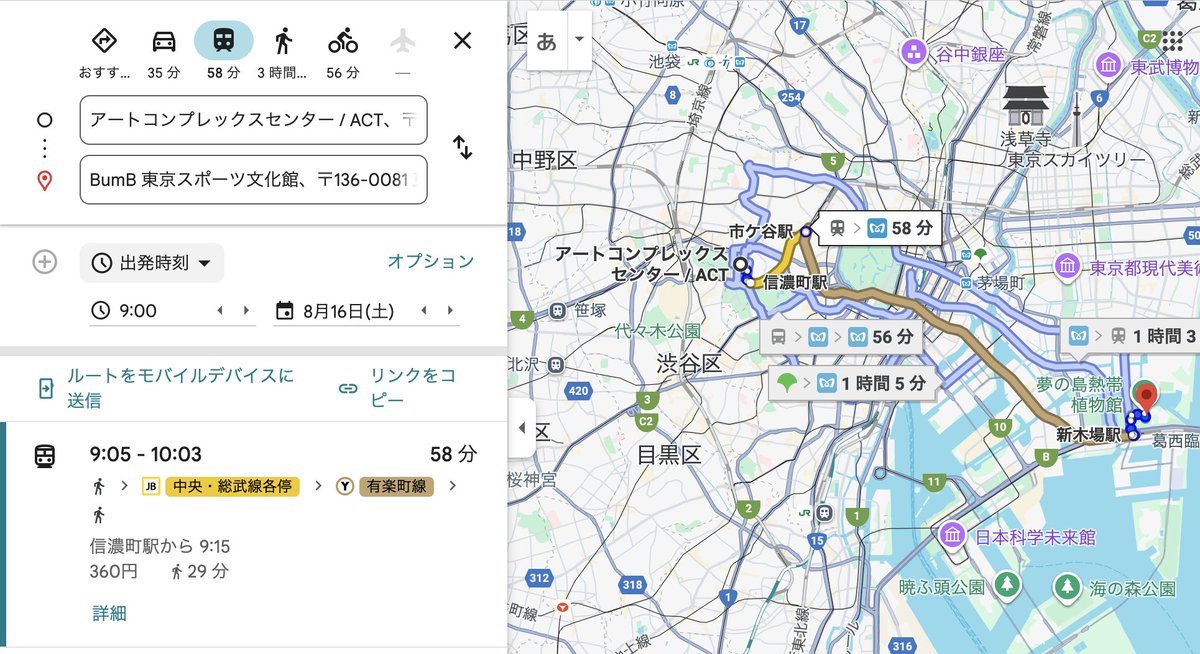This screenshot has height=654, width=1200.
Task: Select the 1 時間 5 分 route label
Action: coord(851,382)
